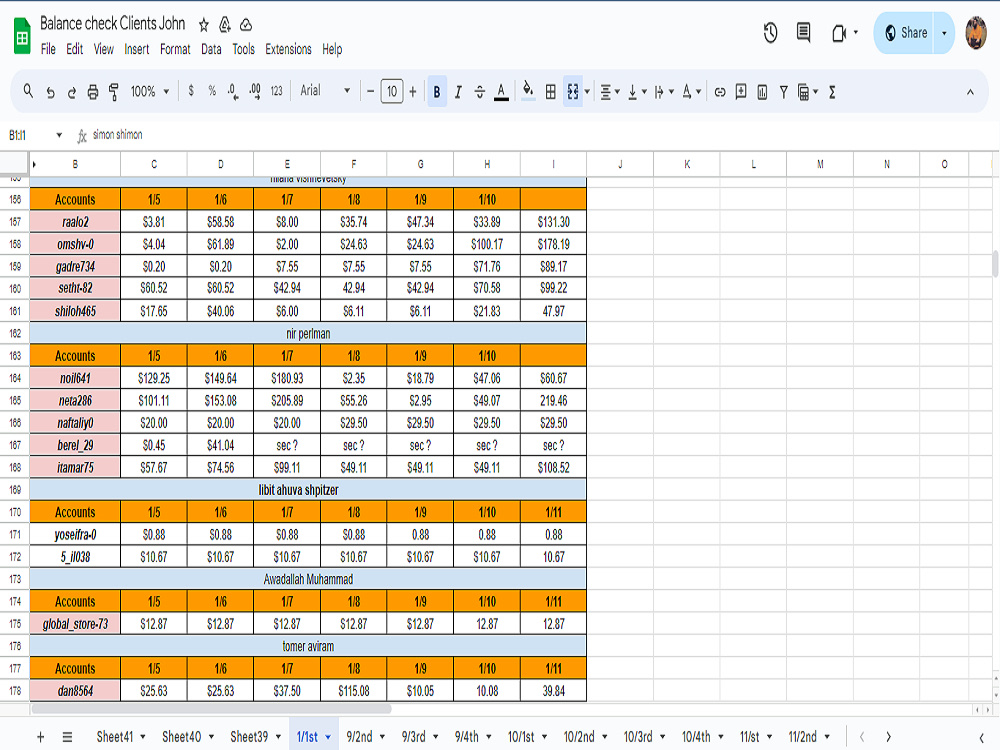
Task: Open text rotation options
Action: click(x=691, y=92)
